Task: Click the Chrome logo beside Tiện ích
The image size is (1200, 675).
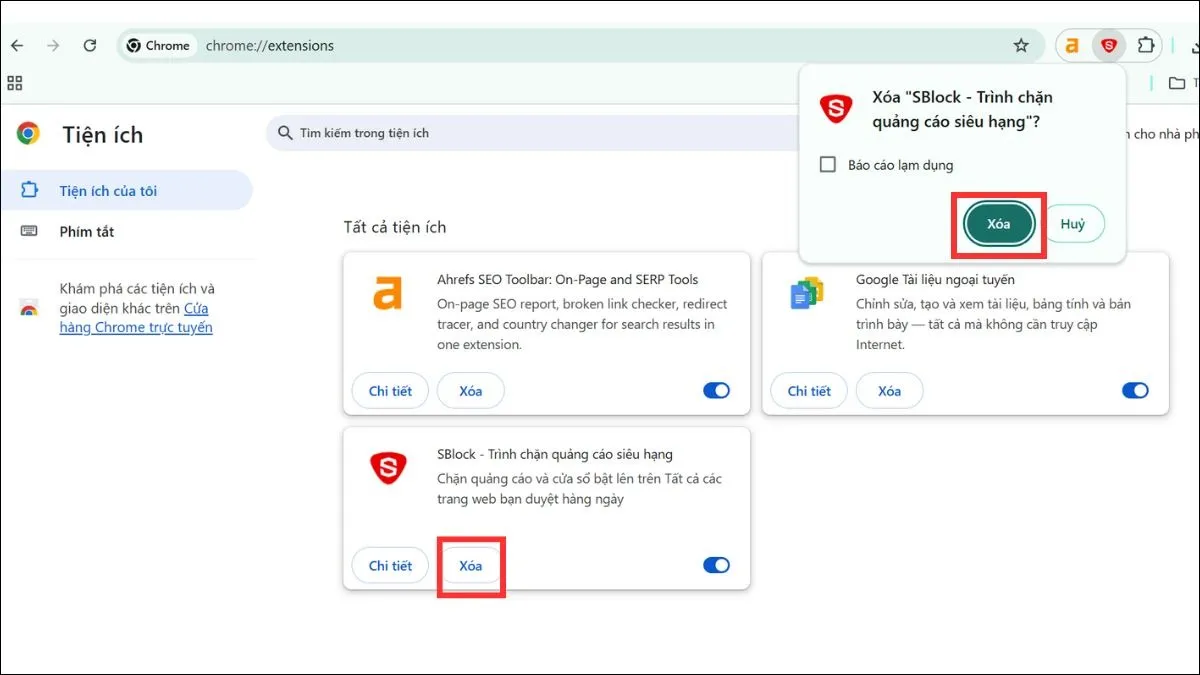Action: click(x=28, y=134)
